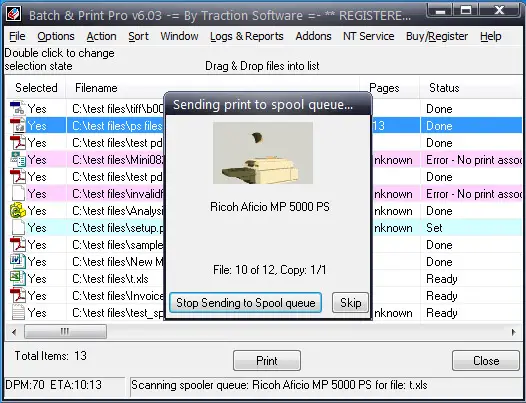Click the Word document icon for New M file

(18, 261)
